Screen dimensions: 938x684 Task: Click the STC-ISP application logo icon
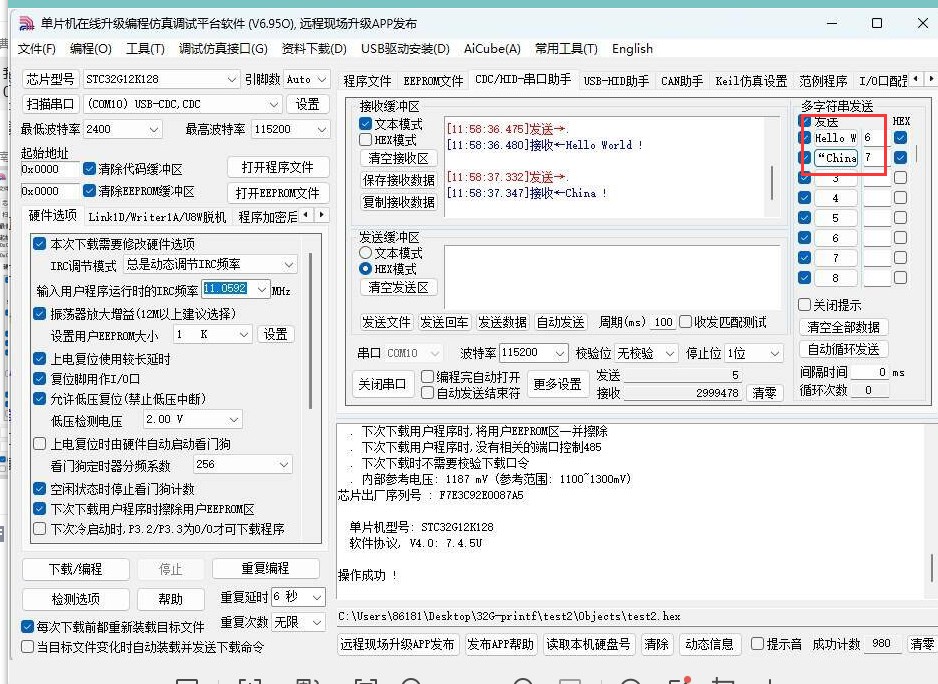tap(26, 23)
